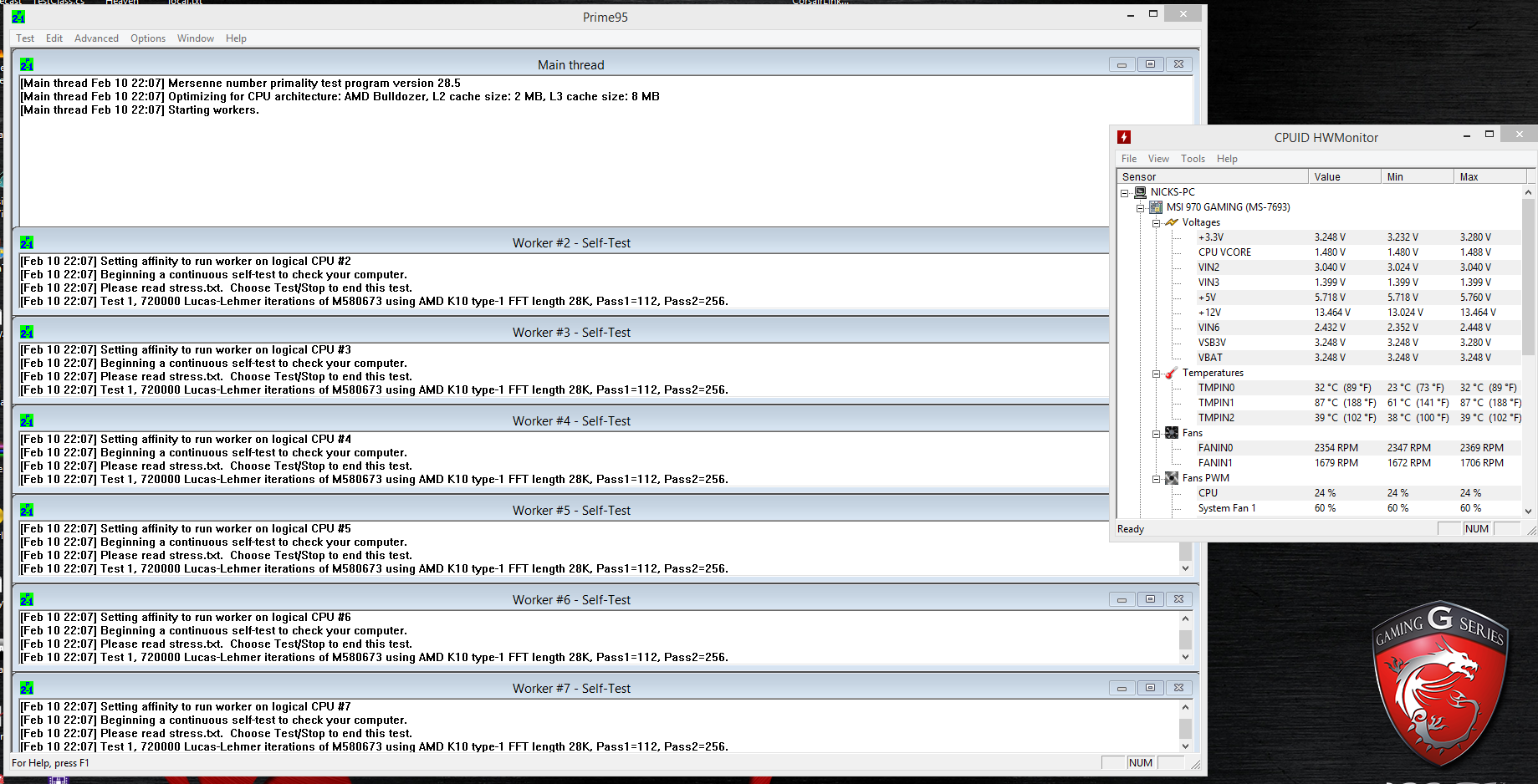Image resolution: width=1538 pixels, height=784 pixels.
Task: Select the FANIN0 fan row
Action: click(x=1357, y=448)
